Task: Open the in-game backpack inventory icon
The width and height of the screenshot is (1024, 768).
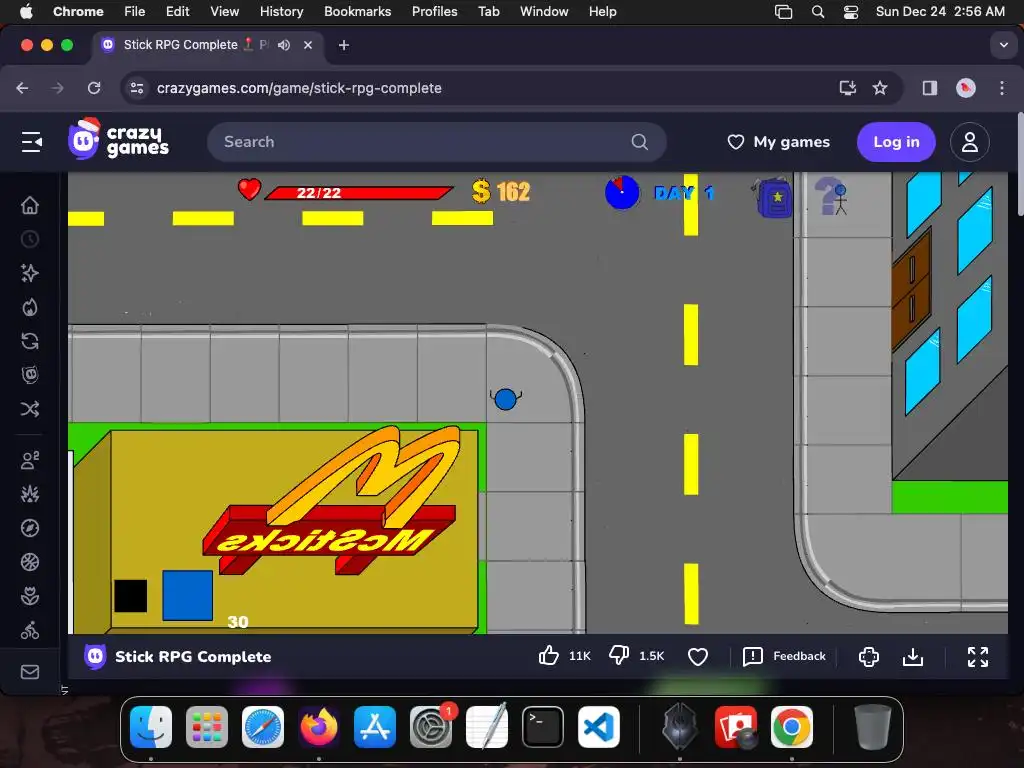Action: click(774, 198)
